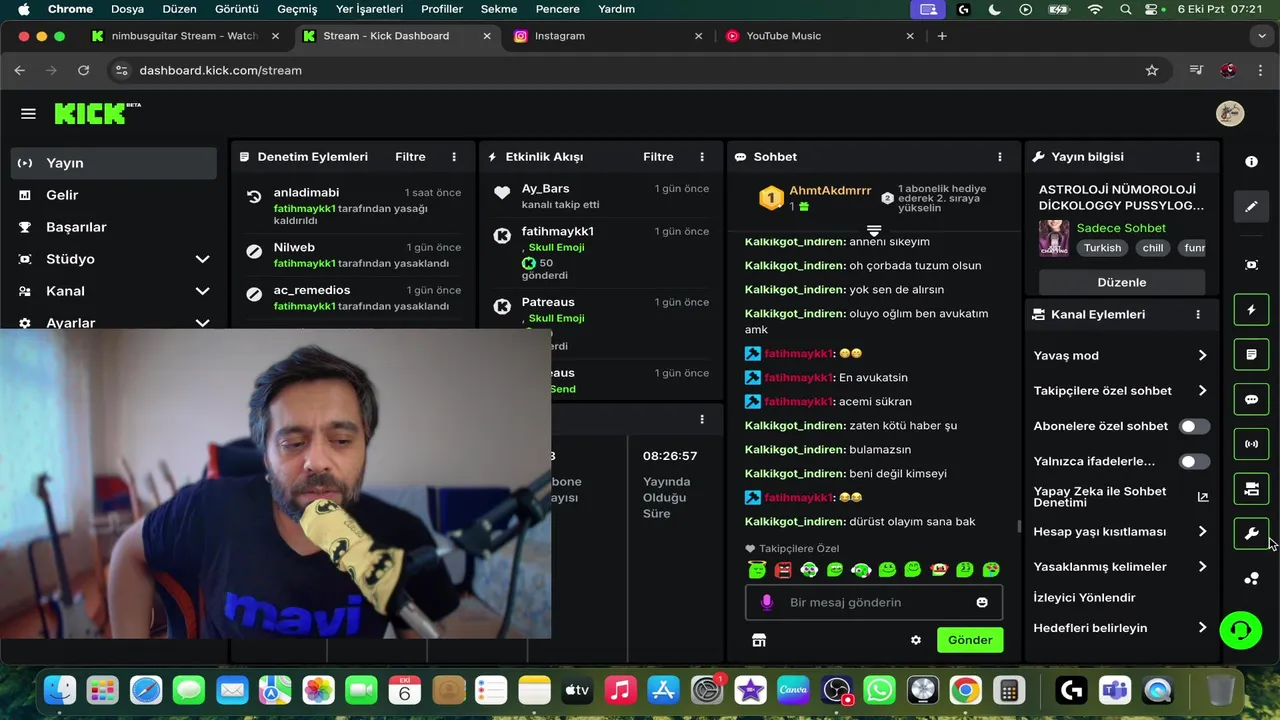Screen dimensions: 1280x720
Task: Go to Gelir in sidebar
Action: pos(113,195)
